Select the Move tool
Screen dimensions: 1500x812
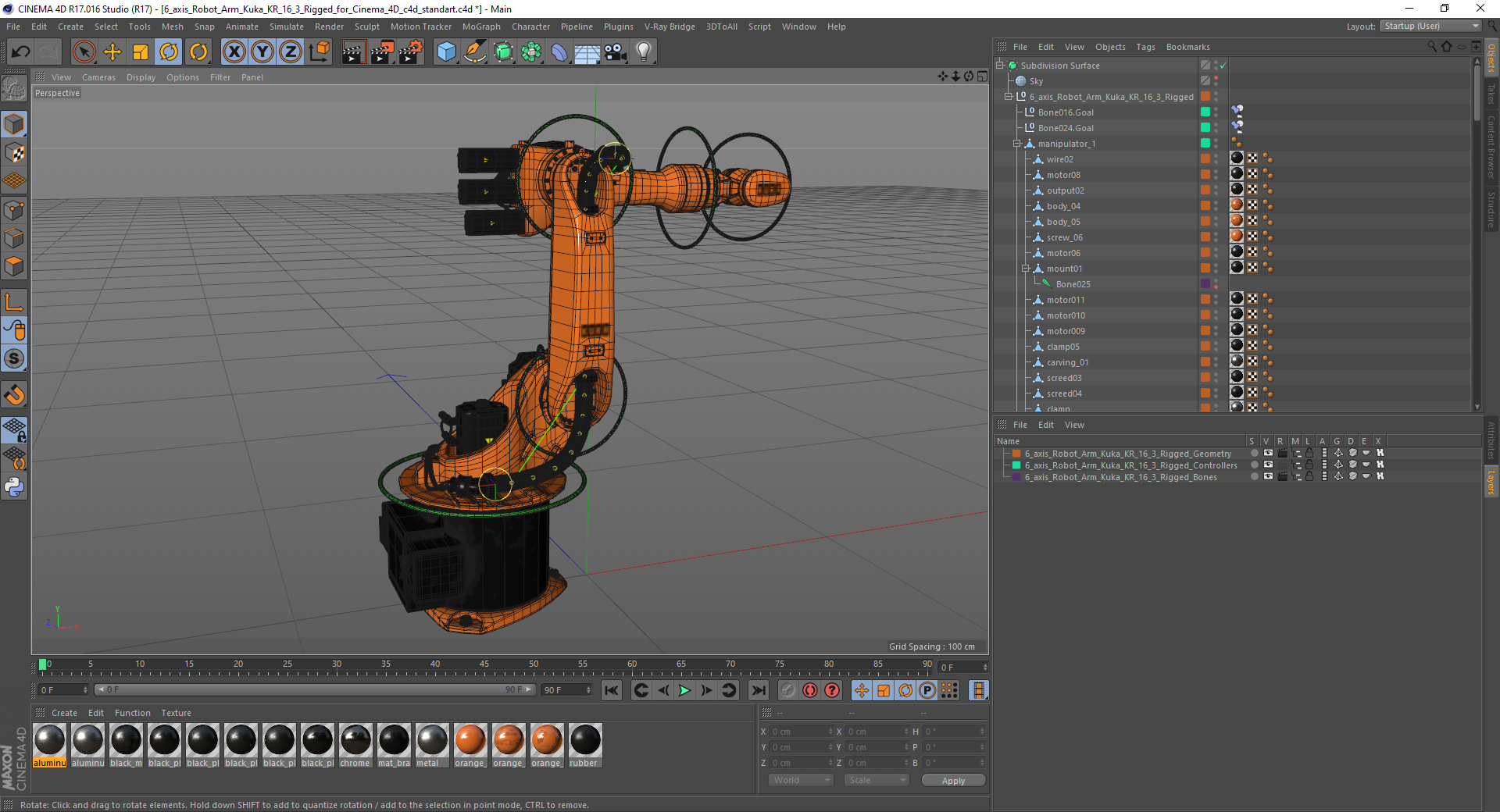(112, 52)
